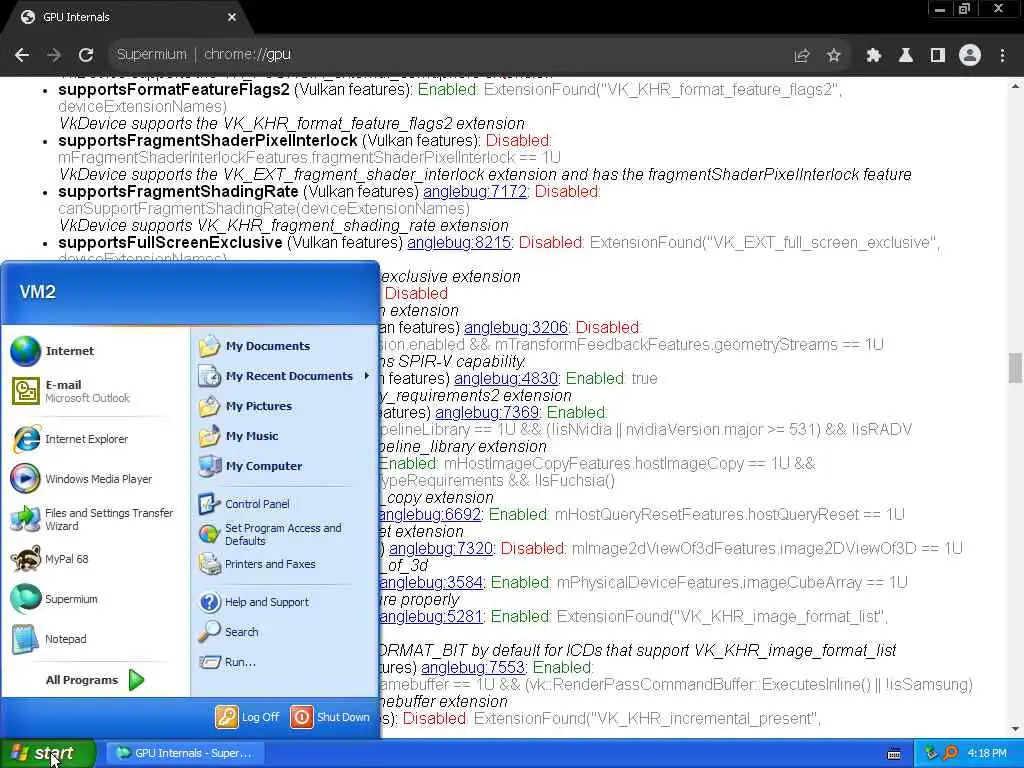Click the magnifier system tray icon
Viewport: 1024px width, 768px height.
coord(950,753)
